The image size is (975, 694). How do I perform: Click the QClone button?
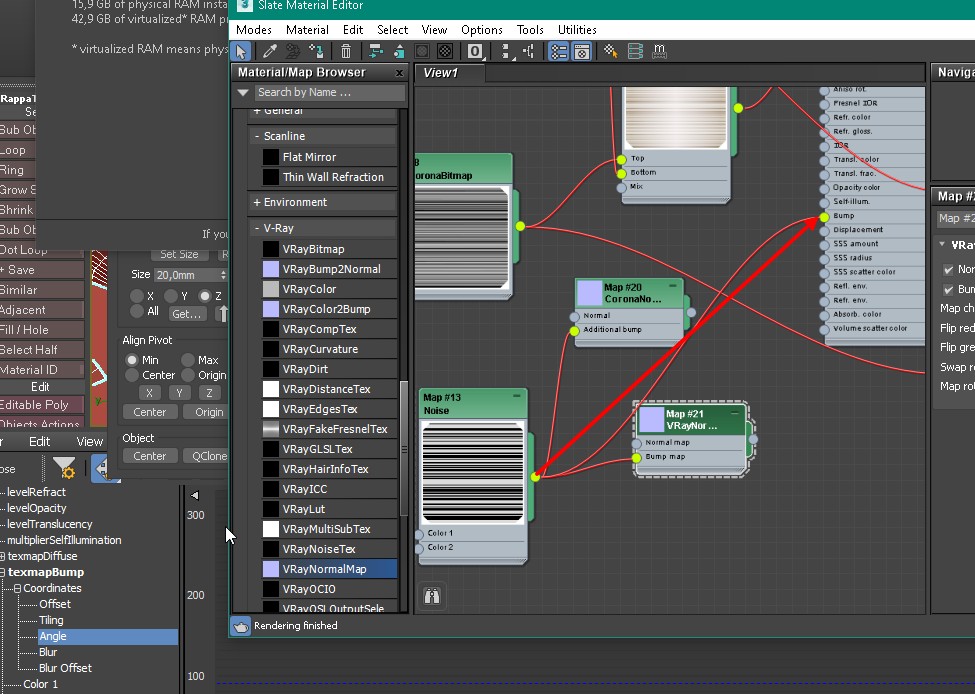204,456
